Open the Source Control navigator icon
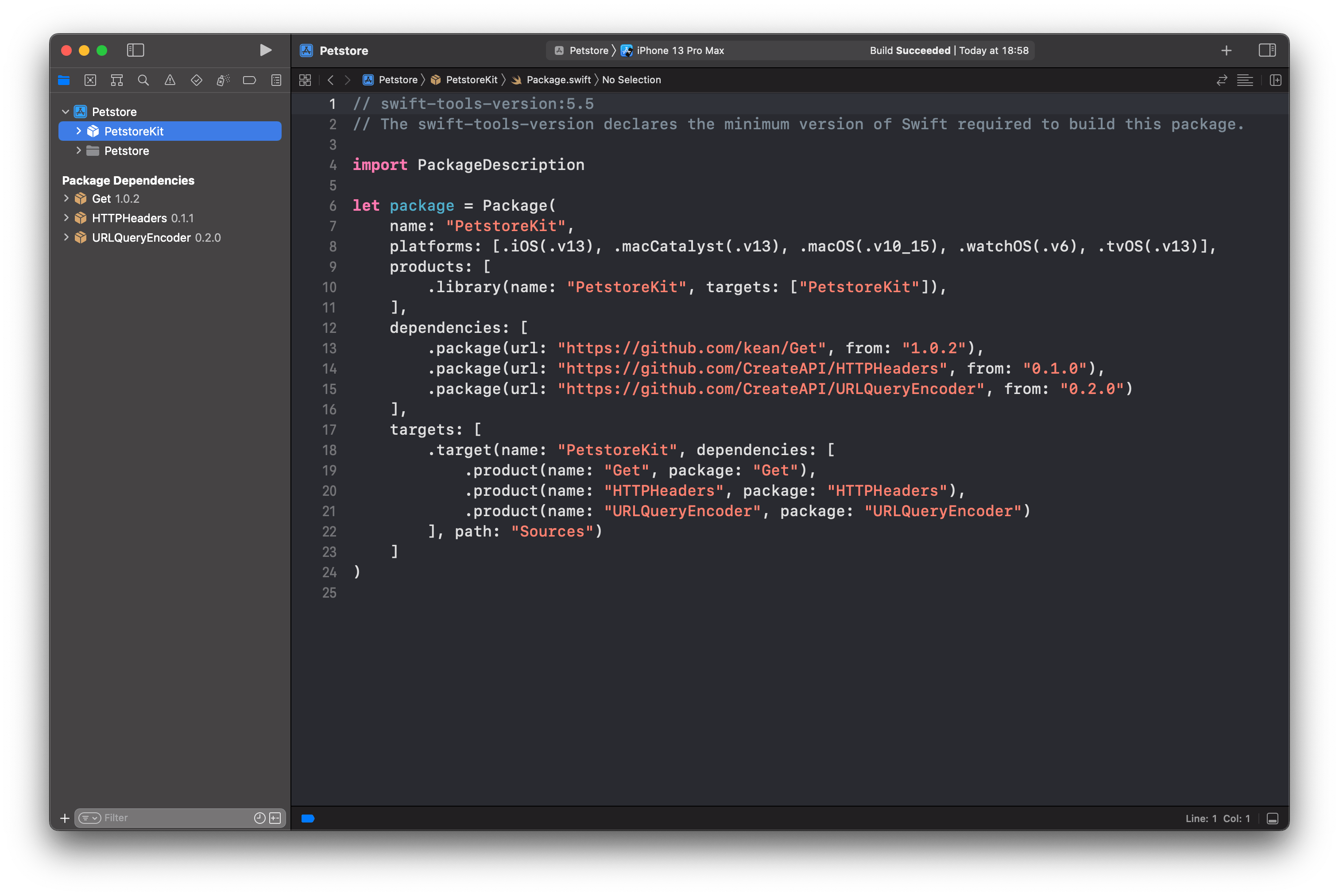The image size is (1339, 896). point(90,80)
